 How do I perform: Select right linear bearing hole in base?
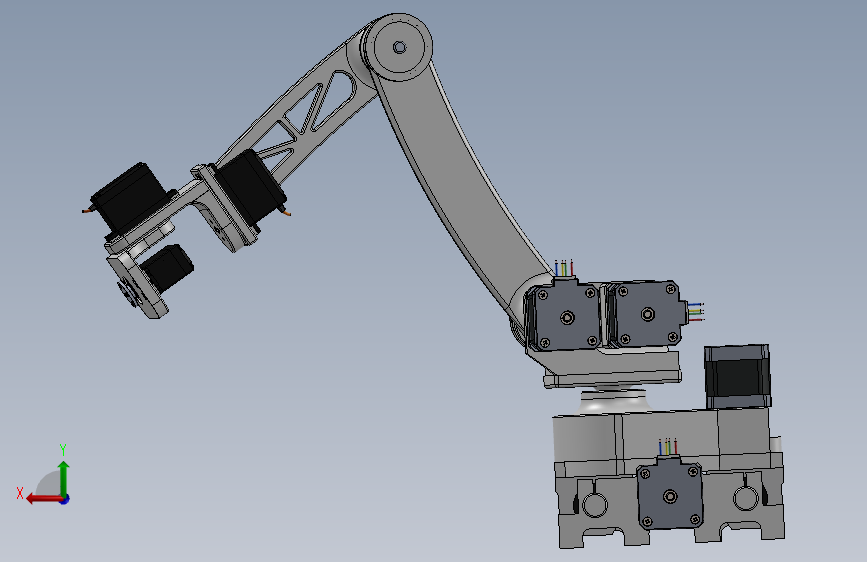click(x=746, y=497)
